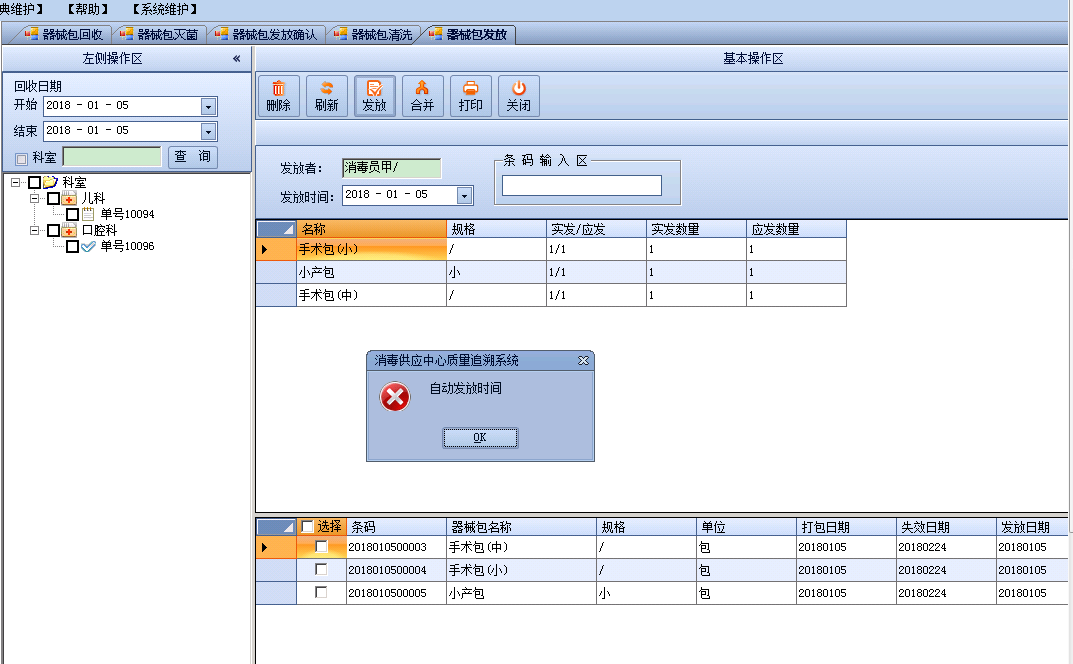Viewport: 1073px width, 664px height.
Task: Check the box for barcode 2018010500003
Action: 321,546
